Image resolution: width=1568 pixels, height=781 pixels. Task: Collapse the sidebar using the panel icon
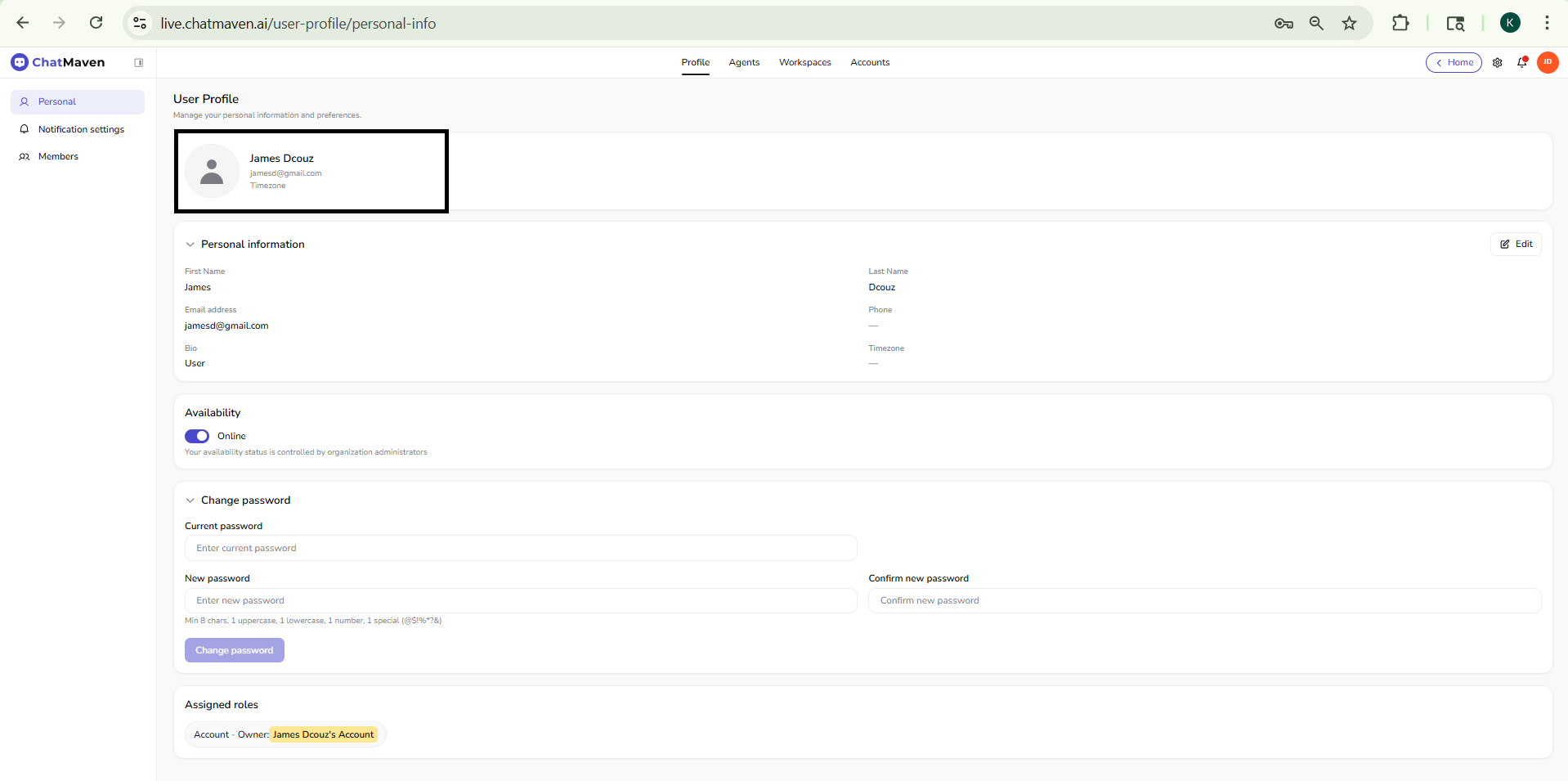pos(139,62)
